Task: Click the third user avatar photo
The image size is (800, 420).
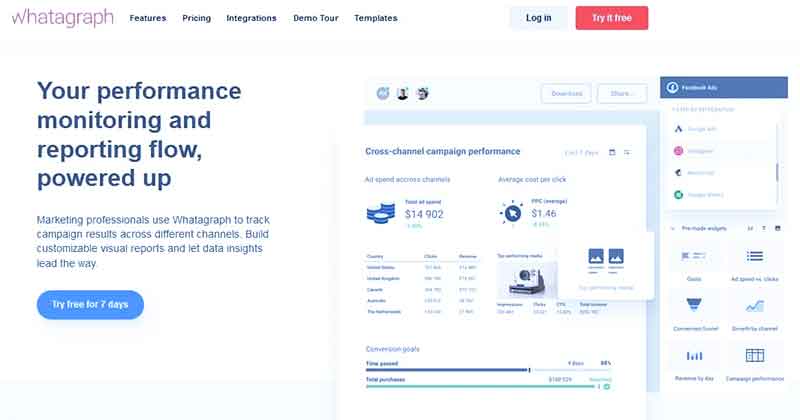Action: [422, 93]
